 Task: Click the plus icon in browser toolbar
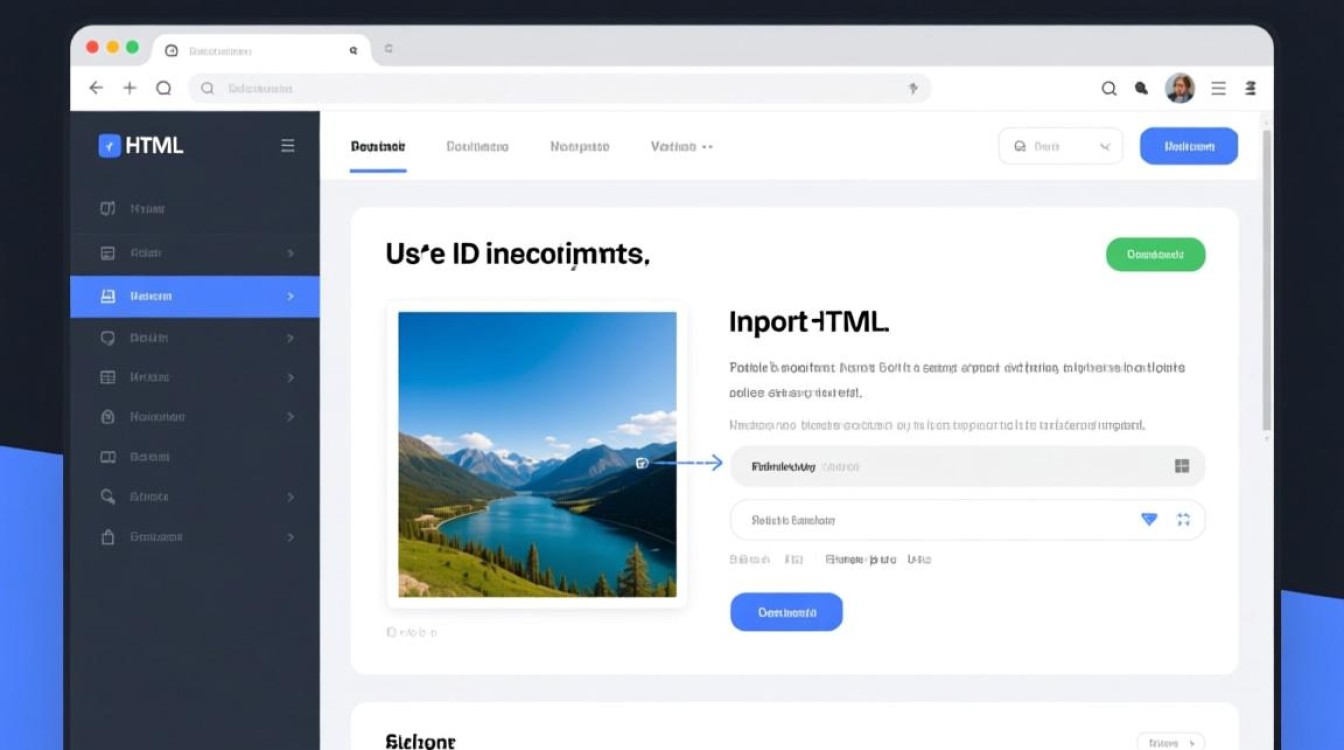click(x=130, y=88)
